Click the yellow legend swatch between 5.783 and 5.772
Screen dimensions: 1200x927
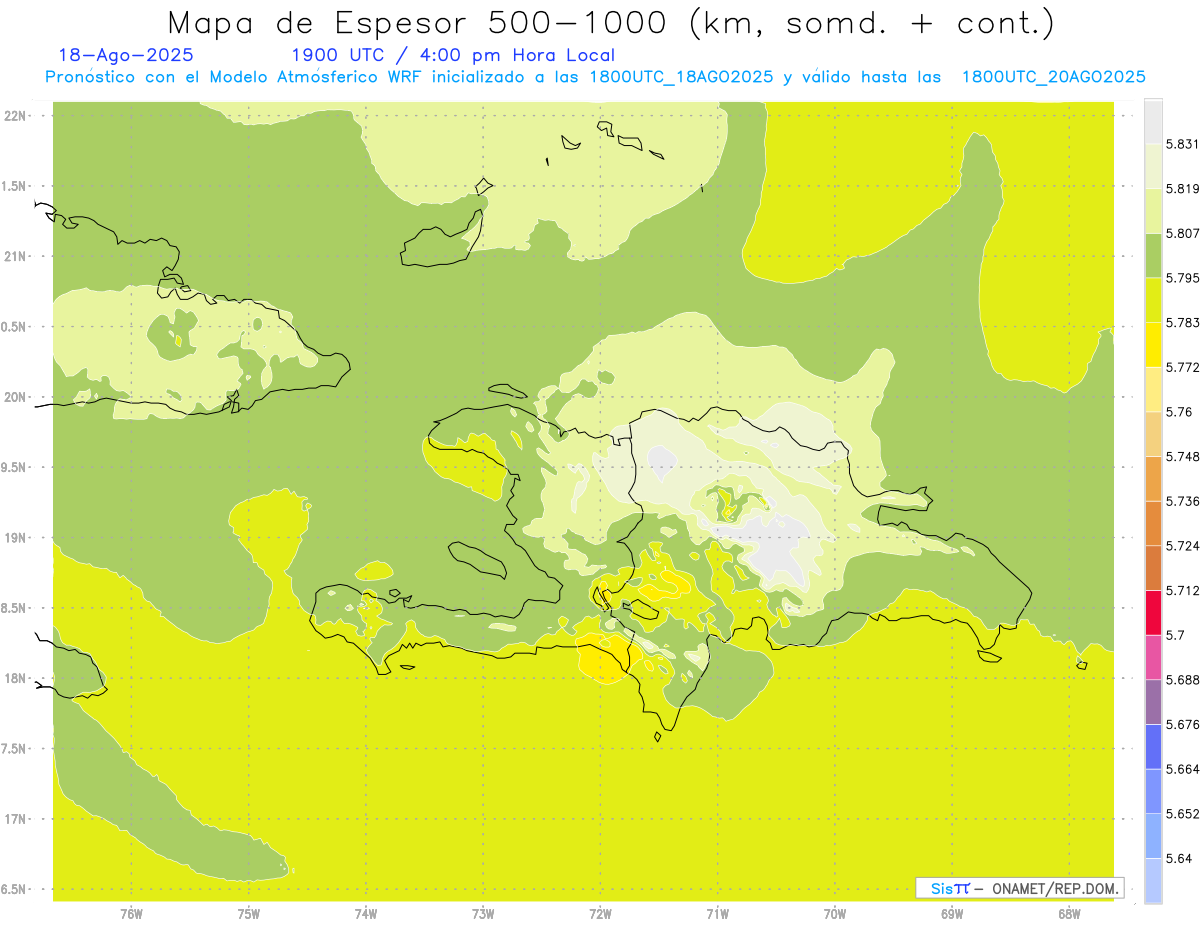(1153, 344)
